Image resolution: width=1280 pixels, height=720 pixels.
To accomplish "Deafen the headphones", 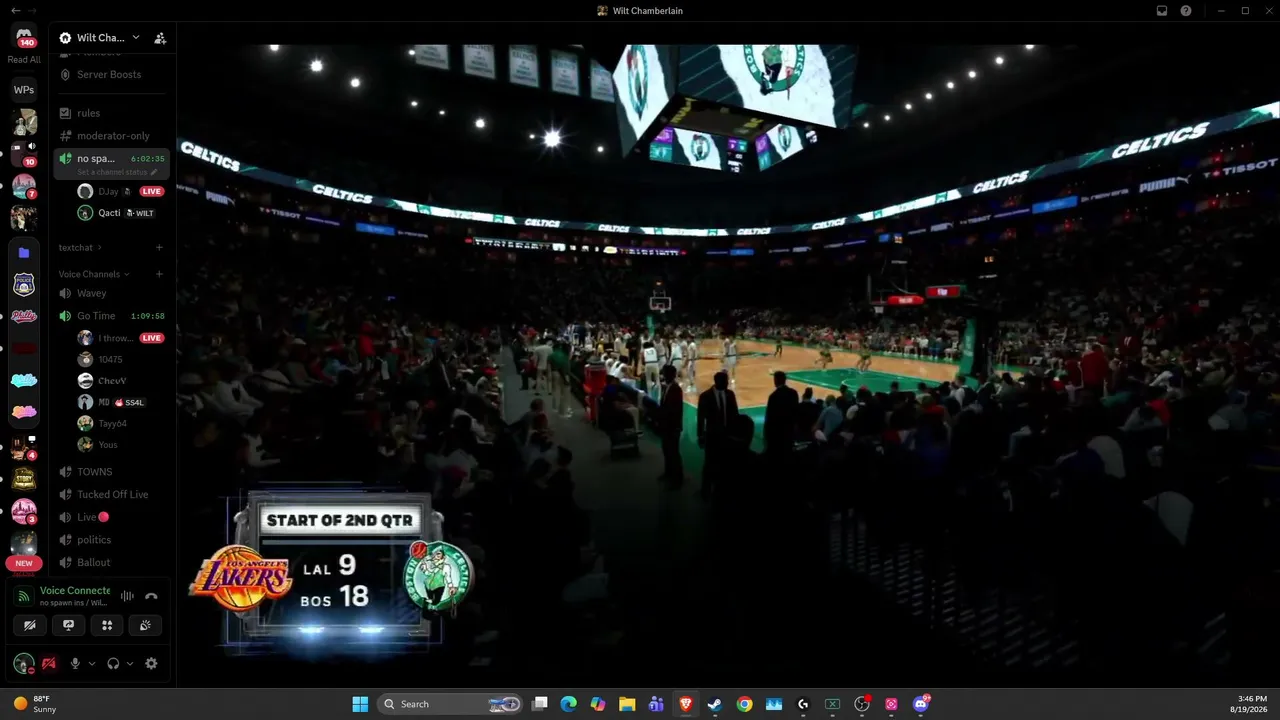I will tap(113, 663).
